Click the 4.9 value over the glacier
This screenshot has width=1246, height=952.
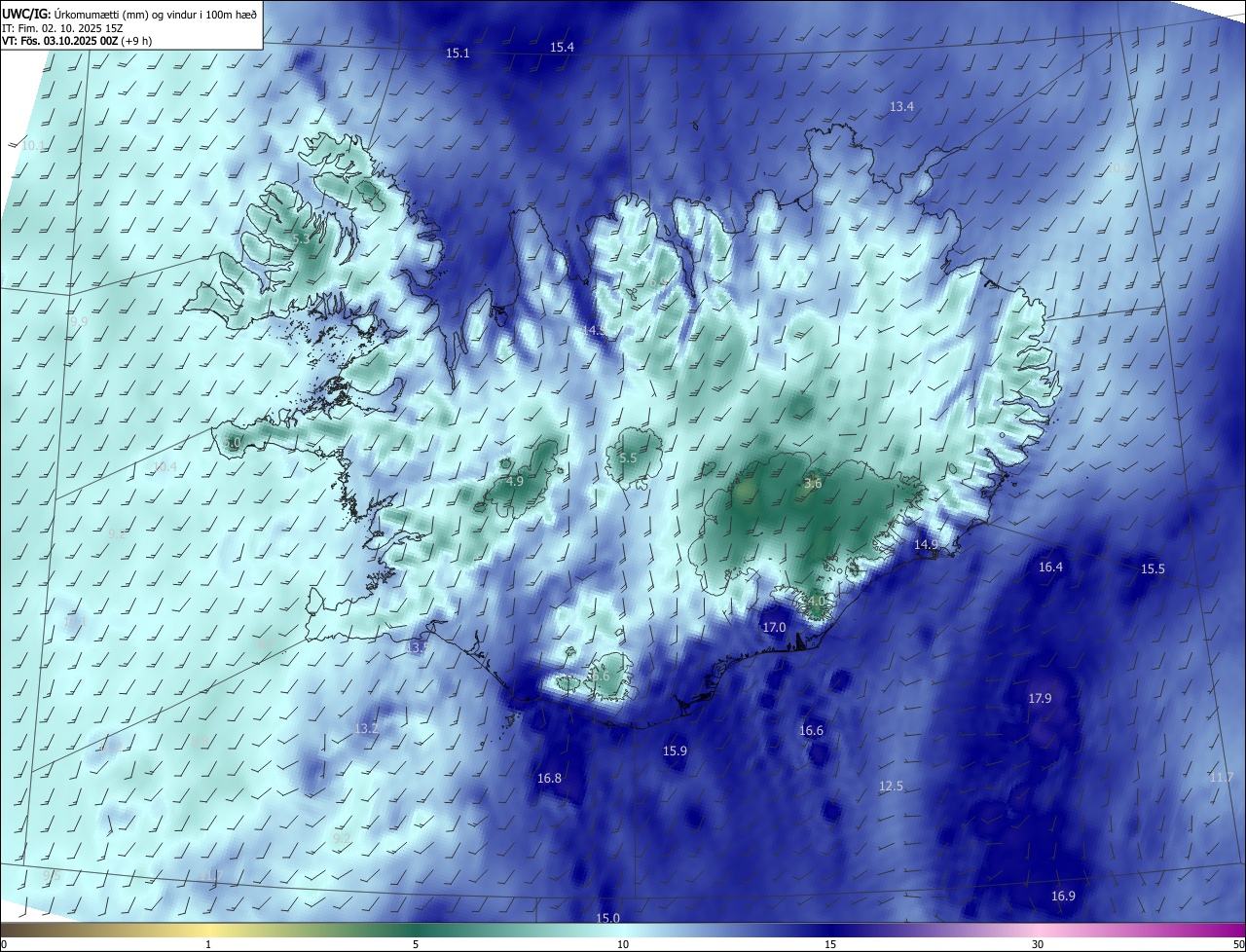(x=515, y=482)
